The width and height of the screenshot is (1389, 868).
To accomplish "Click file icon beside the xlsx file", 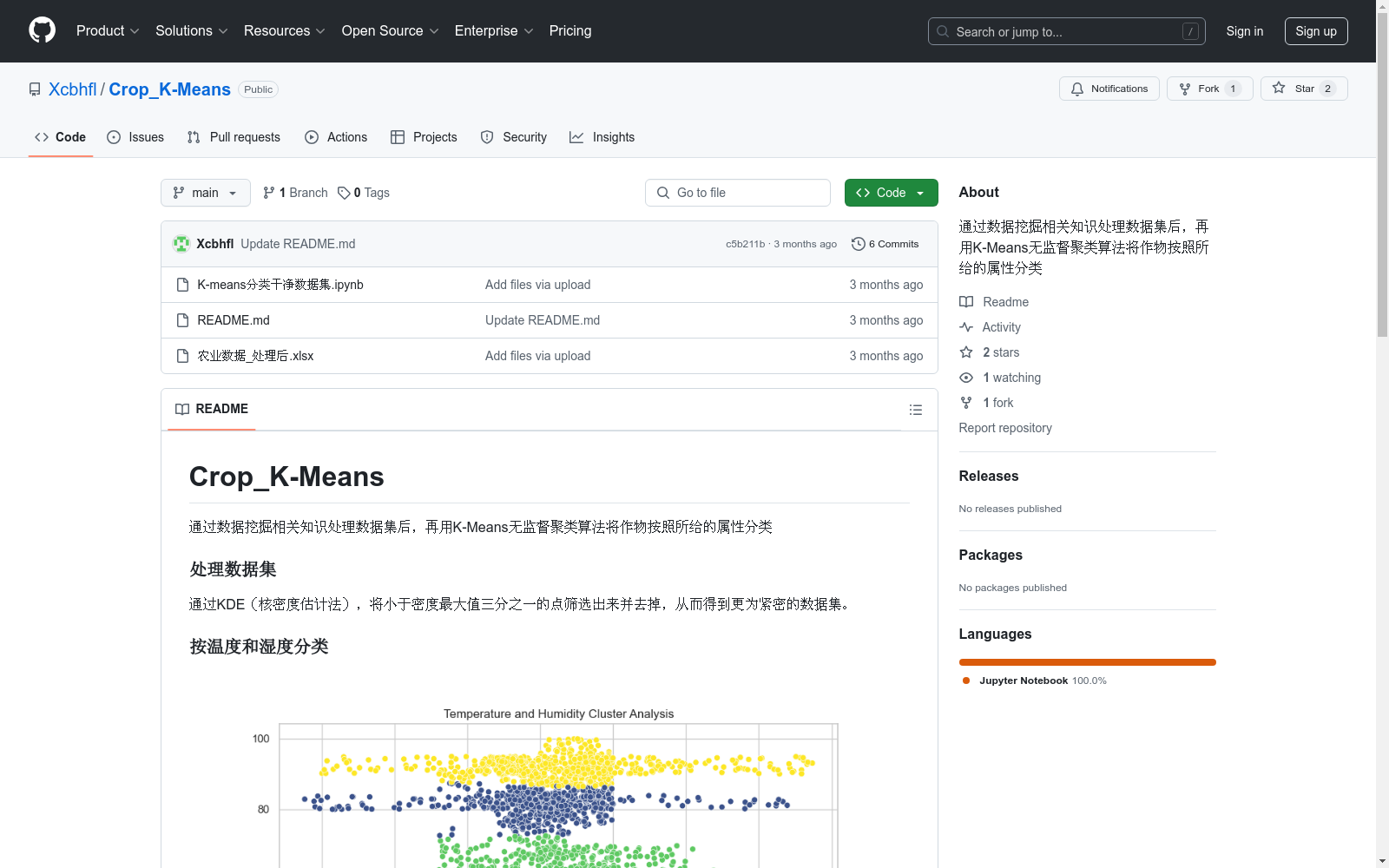I will point(182,356).
